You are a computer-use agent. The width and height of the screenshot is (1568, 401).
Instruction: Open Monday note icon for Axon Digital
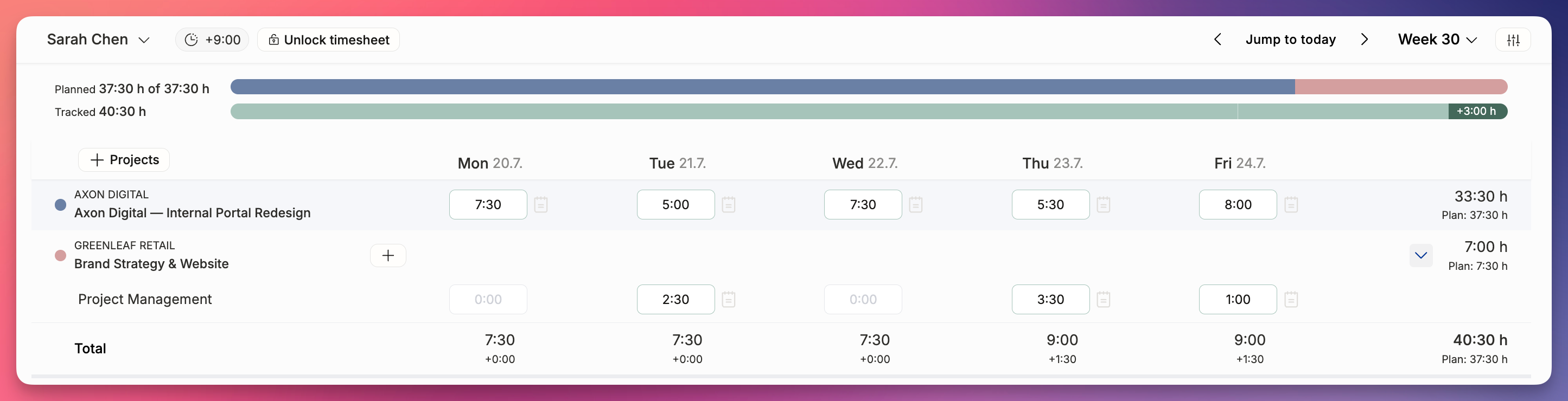point(540,205)
